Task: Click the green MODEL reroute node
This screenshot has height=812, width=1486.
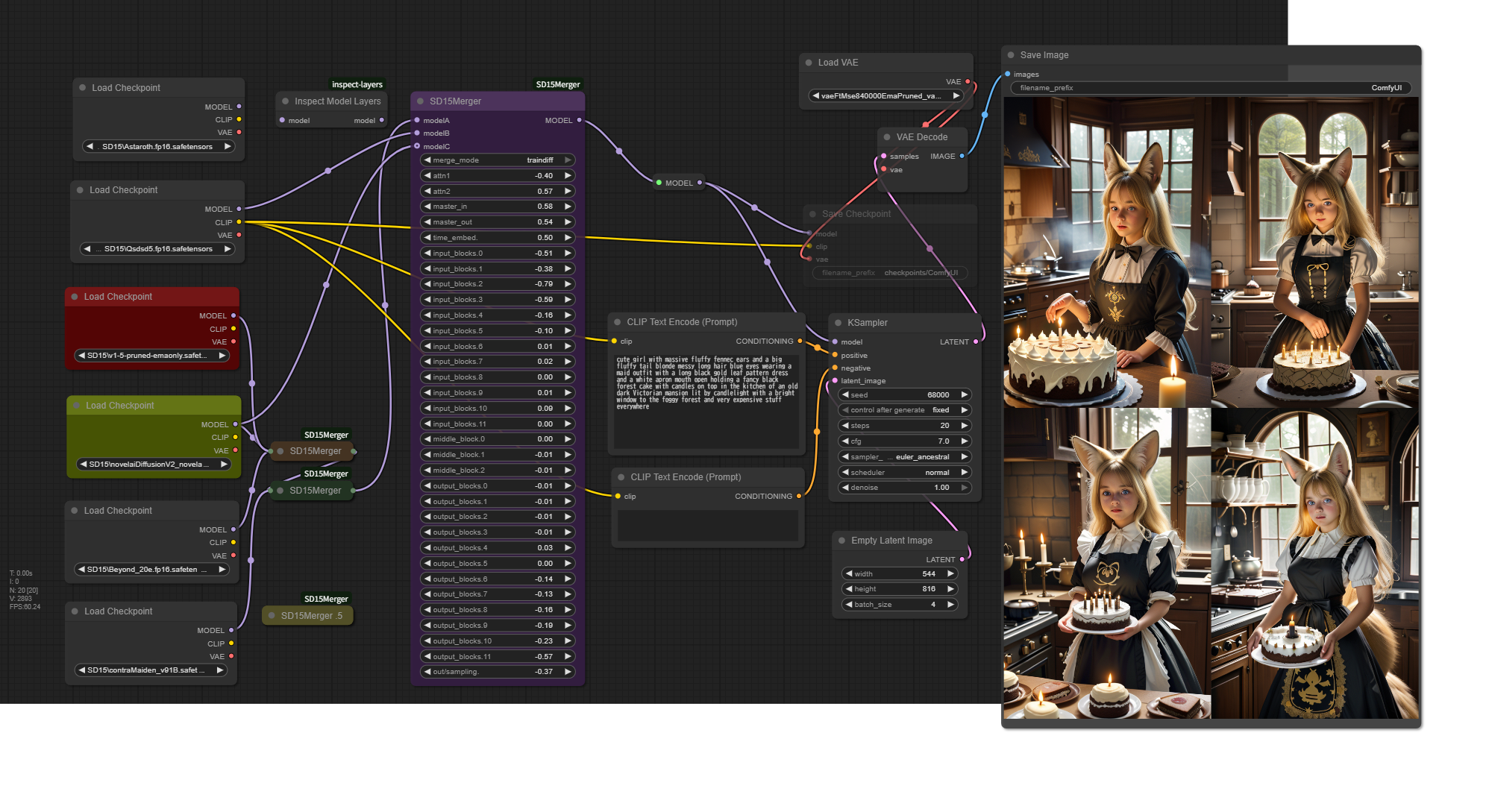Action: tap(678, 183)
